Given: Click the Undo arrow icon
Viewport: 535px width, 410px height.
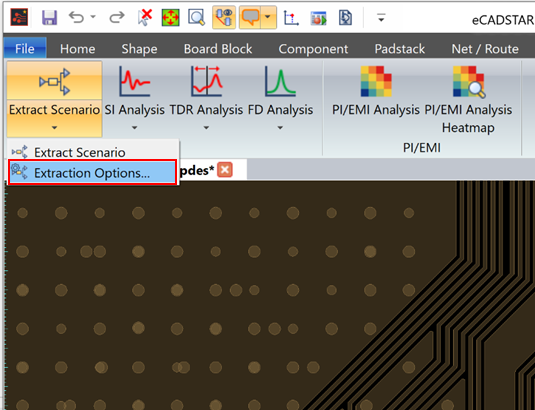Looking at the screenshot, I should [76, 17].
